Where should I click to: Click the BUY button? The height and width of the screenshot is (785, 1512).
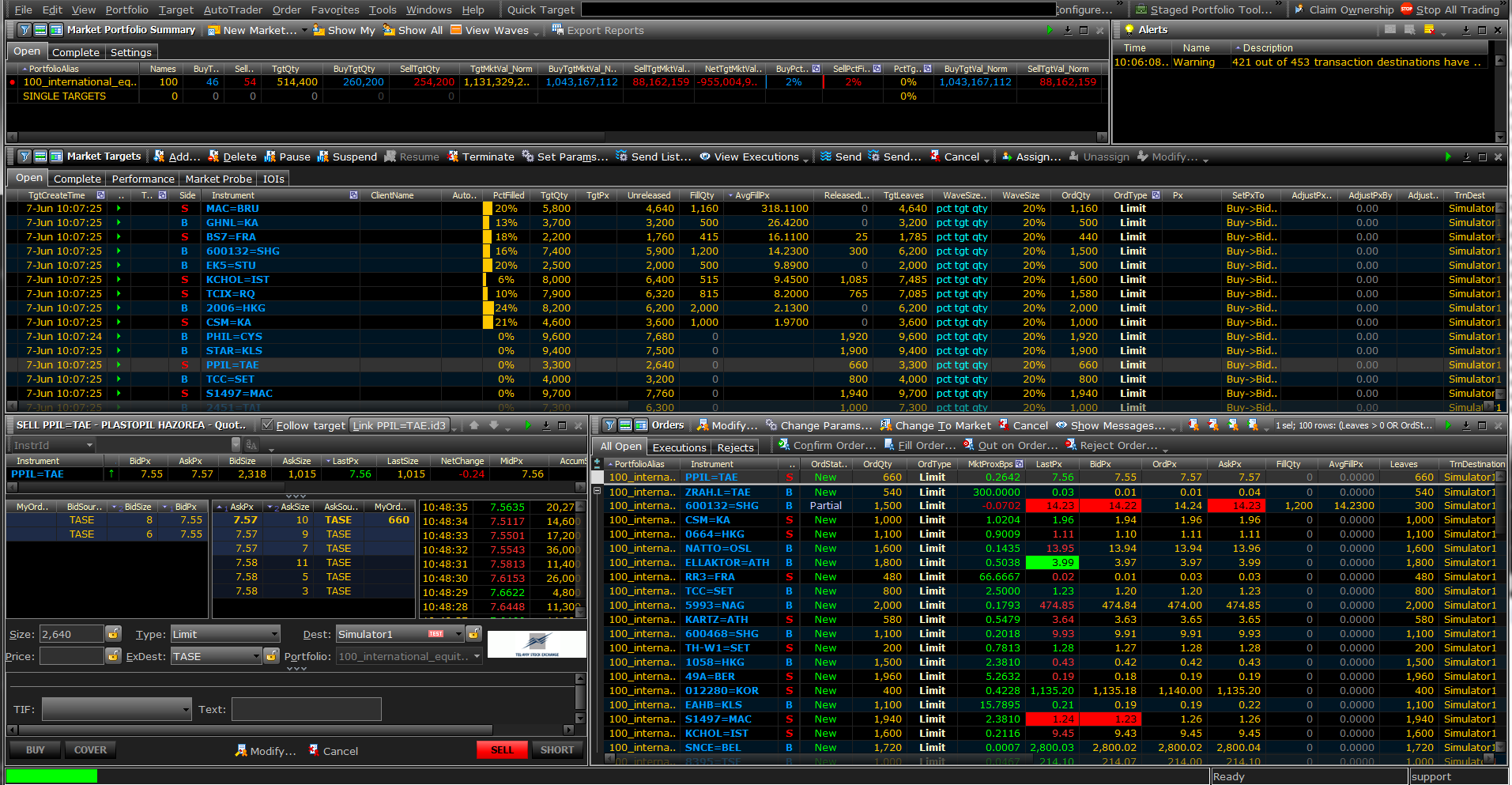coord(36,749)
